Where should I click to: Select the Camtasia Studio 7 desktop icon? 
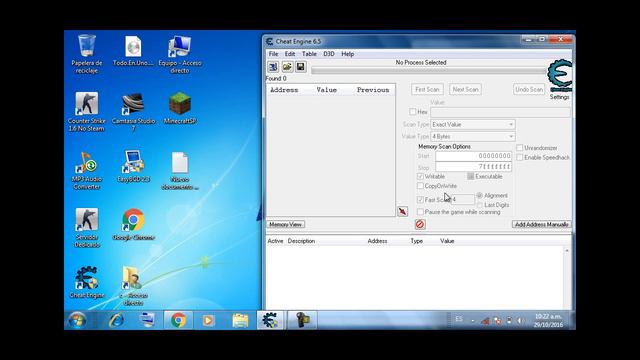pos(133,112)
